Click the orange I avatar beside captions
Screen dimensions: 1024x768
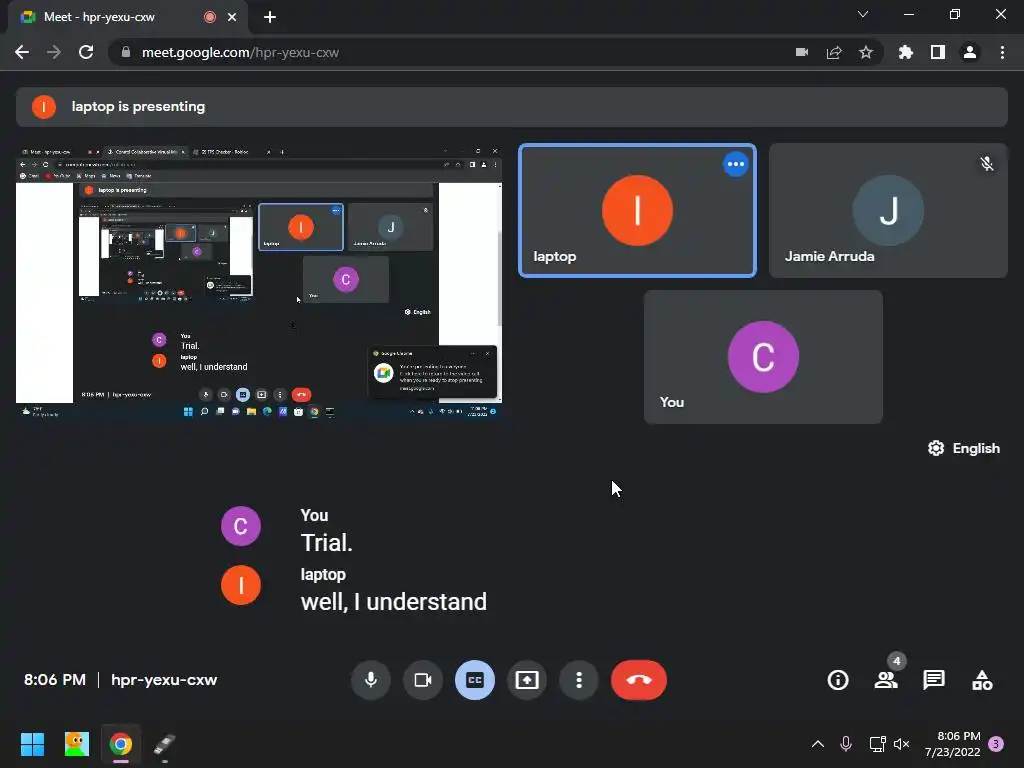click(x=241, y=585)
